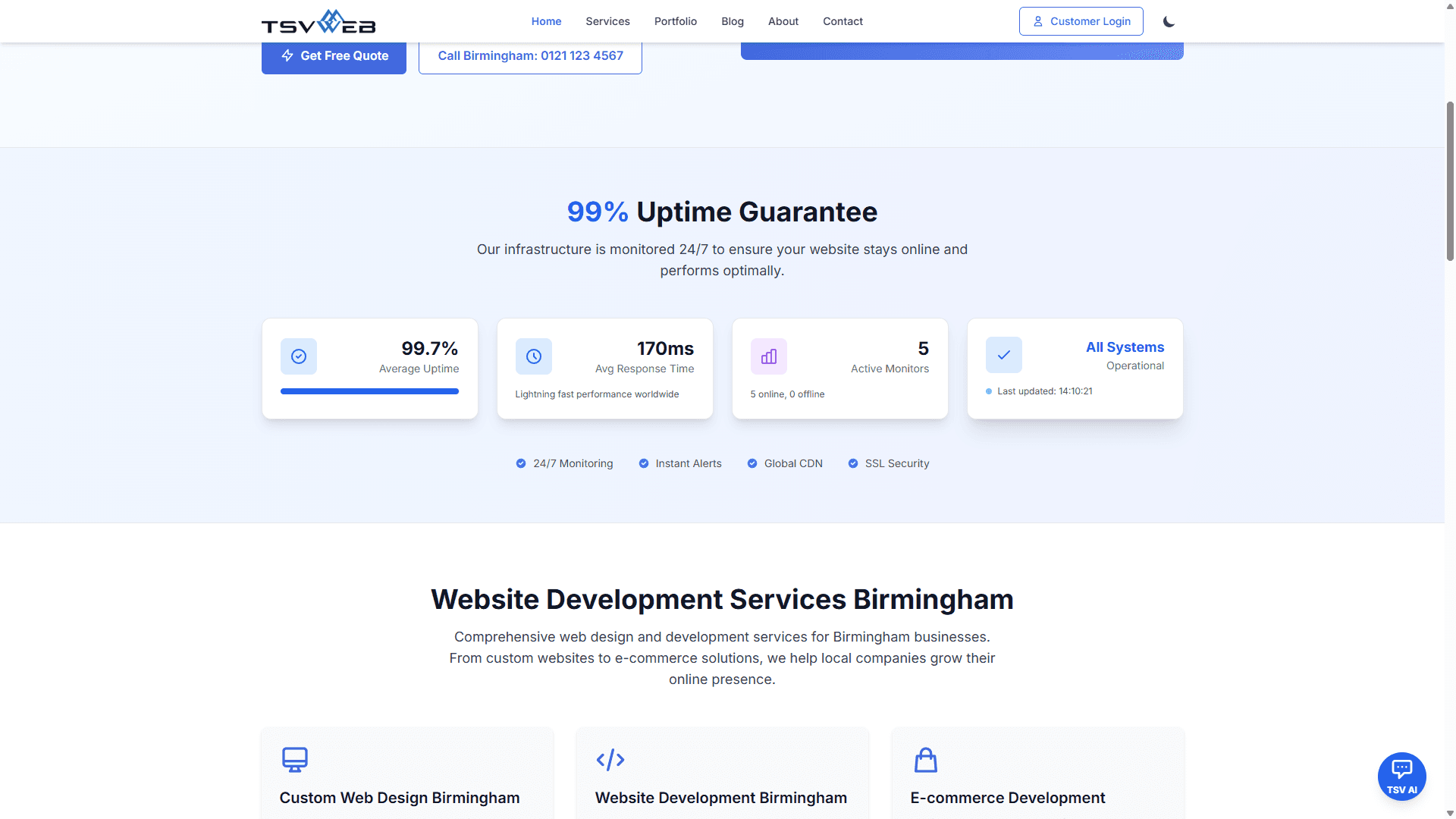Screen dimensions: 1456x819
Task: Open the Customer Login button
Action: click(x=1081, y=21)
